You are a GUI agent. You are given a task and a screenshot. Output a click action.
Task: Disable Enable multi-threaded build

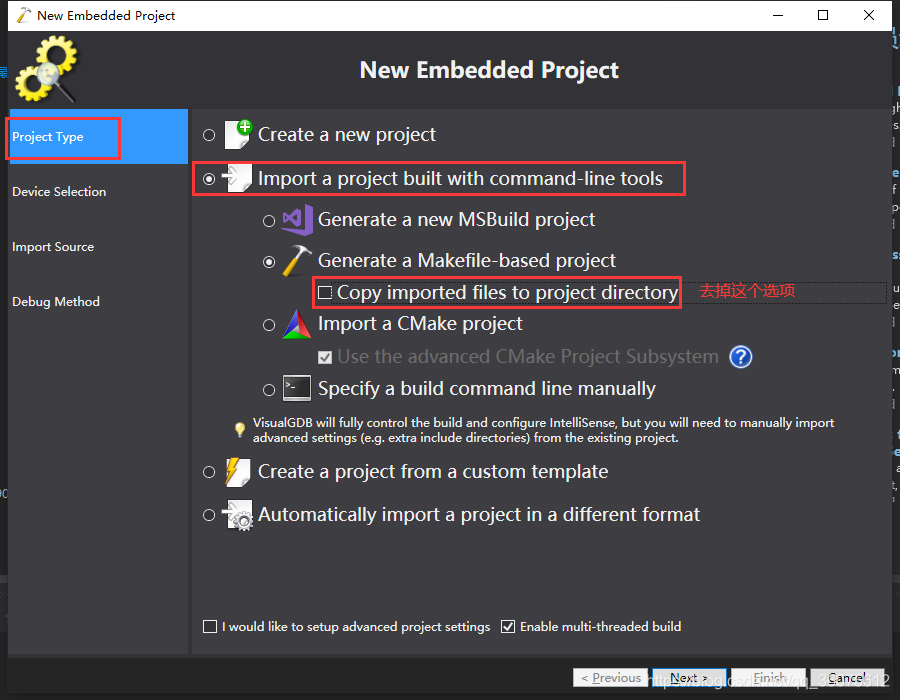pyautogui.click(x=508, y=626)
